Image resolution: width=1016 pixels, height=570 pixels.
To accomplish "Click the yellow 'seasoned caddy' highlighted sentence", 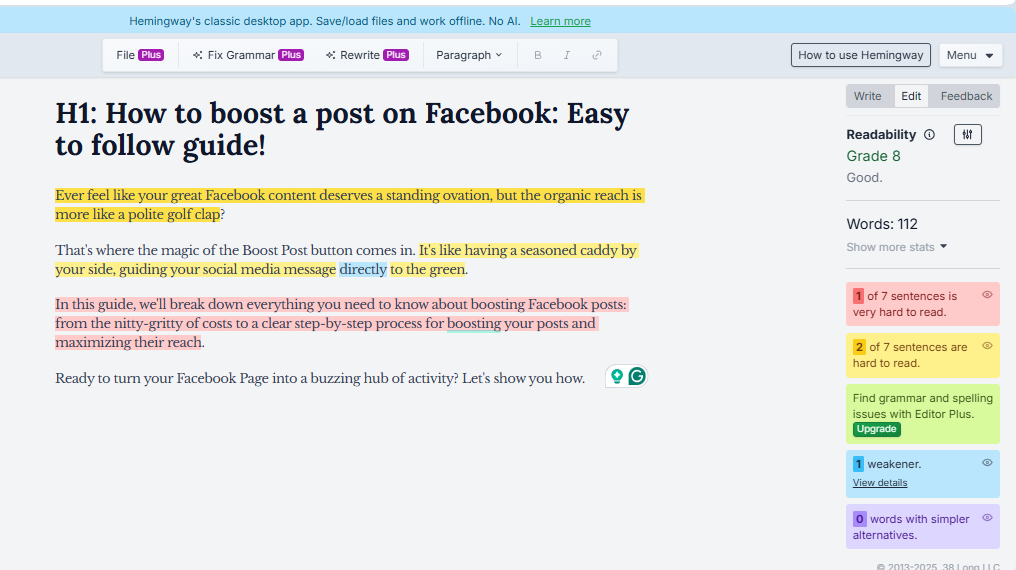I will [x=347, y=260].
